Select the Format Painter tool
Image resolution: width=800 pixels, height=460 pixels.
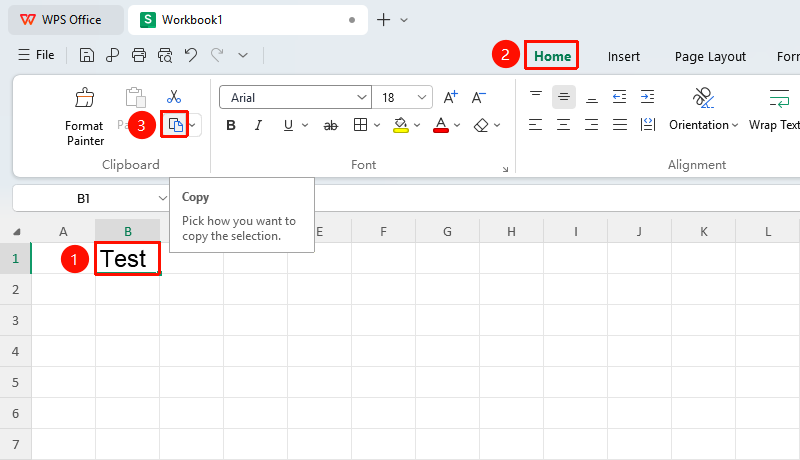(85, 117)
